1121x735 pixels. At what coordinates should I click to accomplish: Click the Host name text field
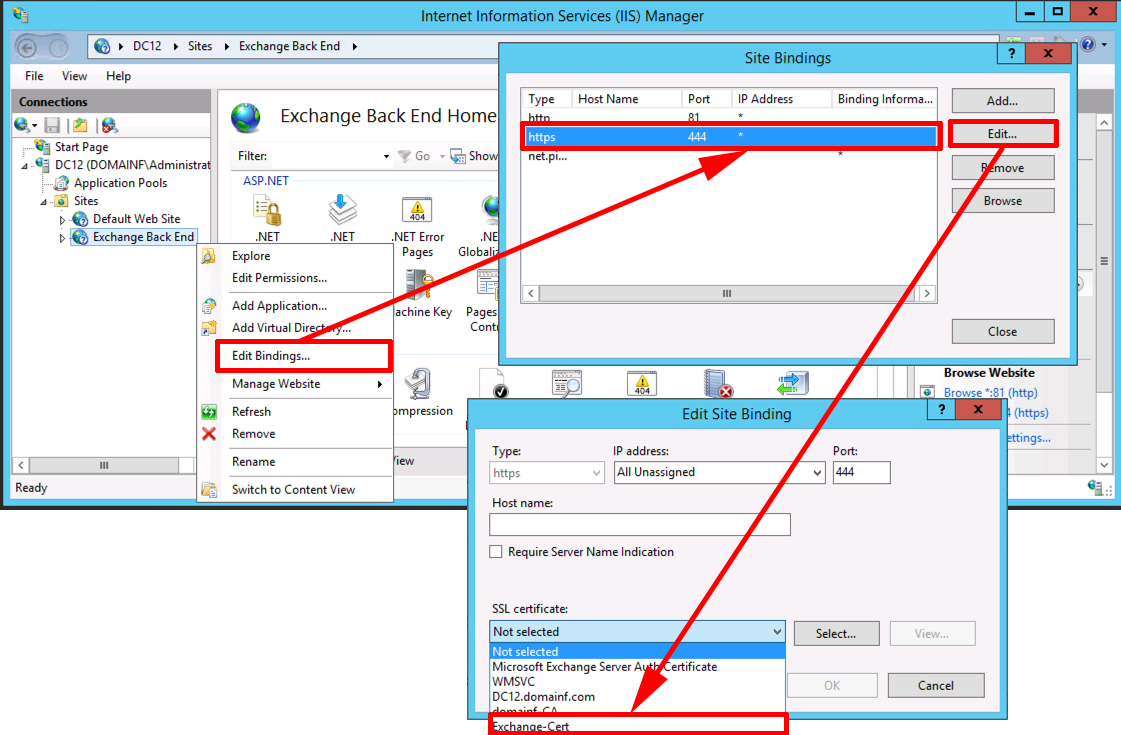639,524
